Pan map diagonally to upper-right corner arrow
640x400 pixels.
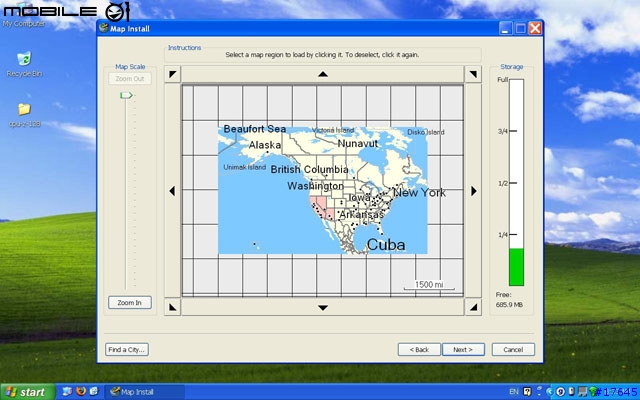coord(473,74)
